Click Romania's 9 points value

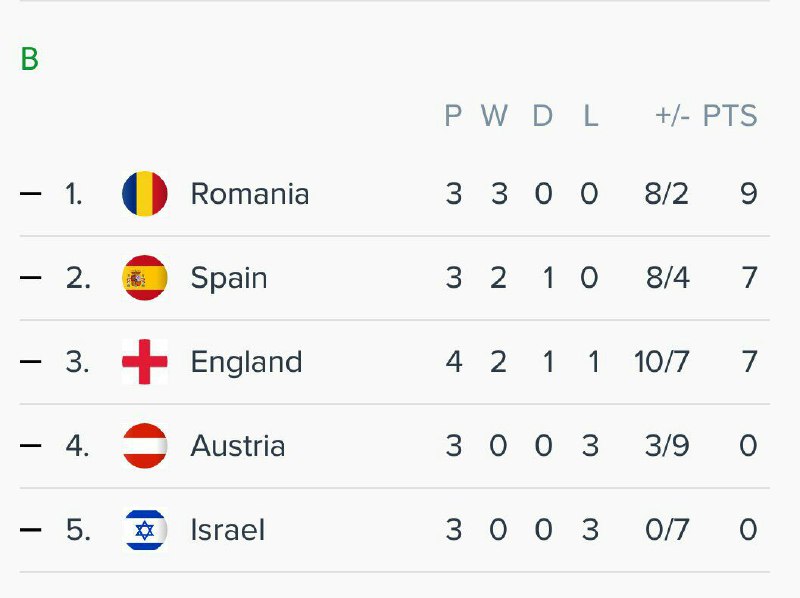pyautogui.click(x=748, y=194)
